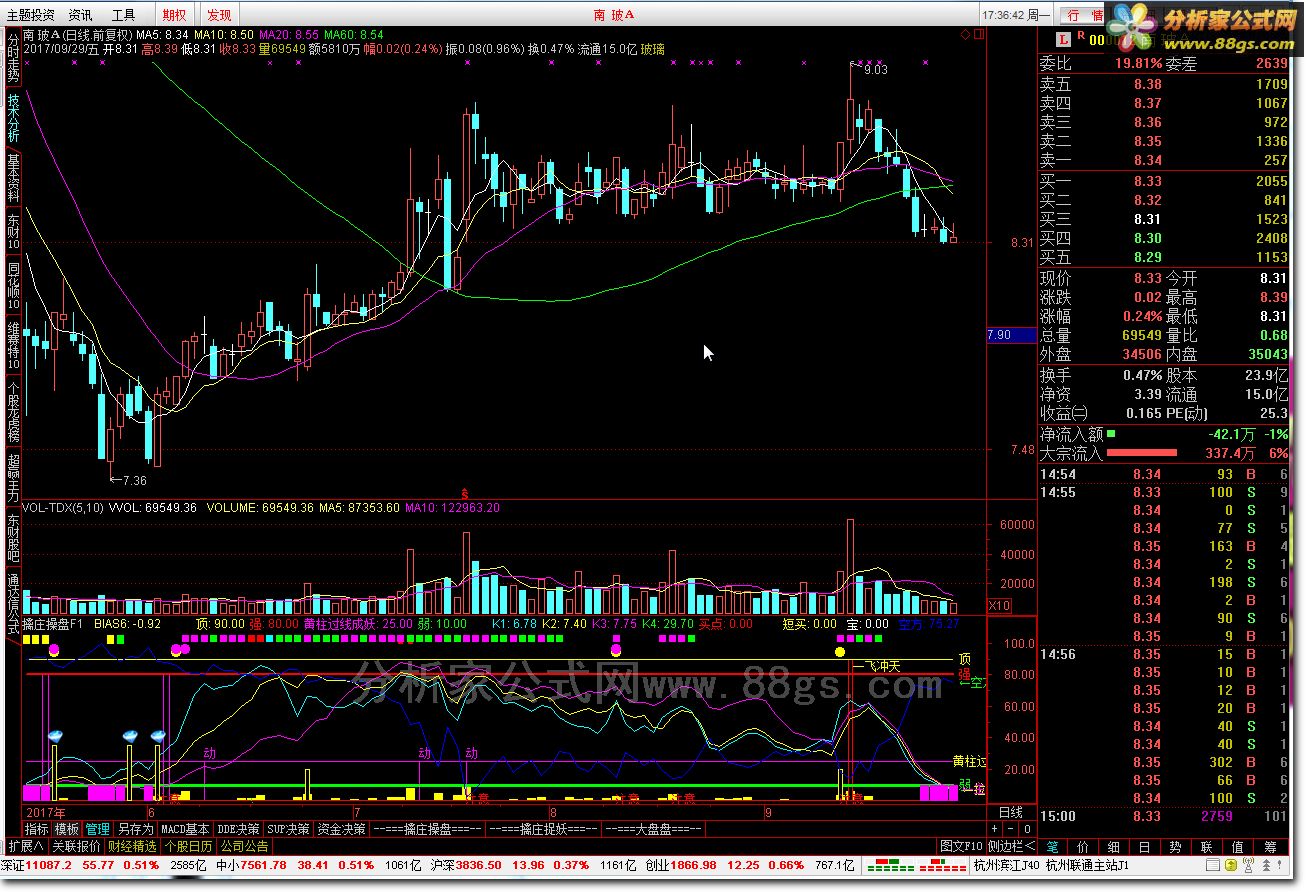Image resolution: width=1306 pixels, height=892 pixels.
Task: Select the SUP决策 indicator template
Action: click(x=289, y=830)
